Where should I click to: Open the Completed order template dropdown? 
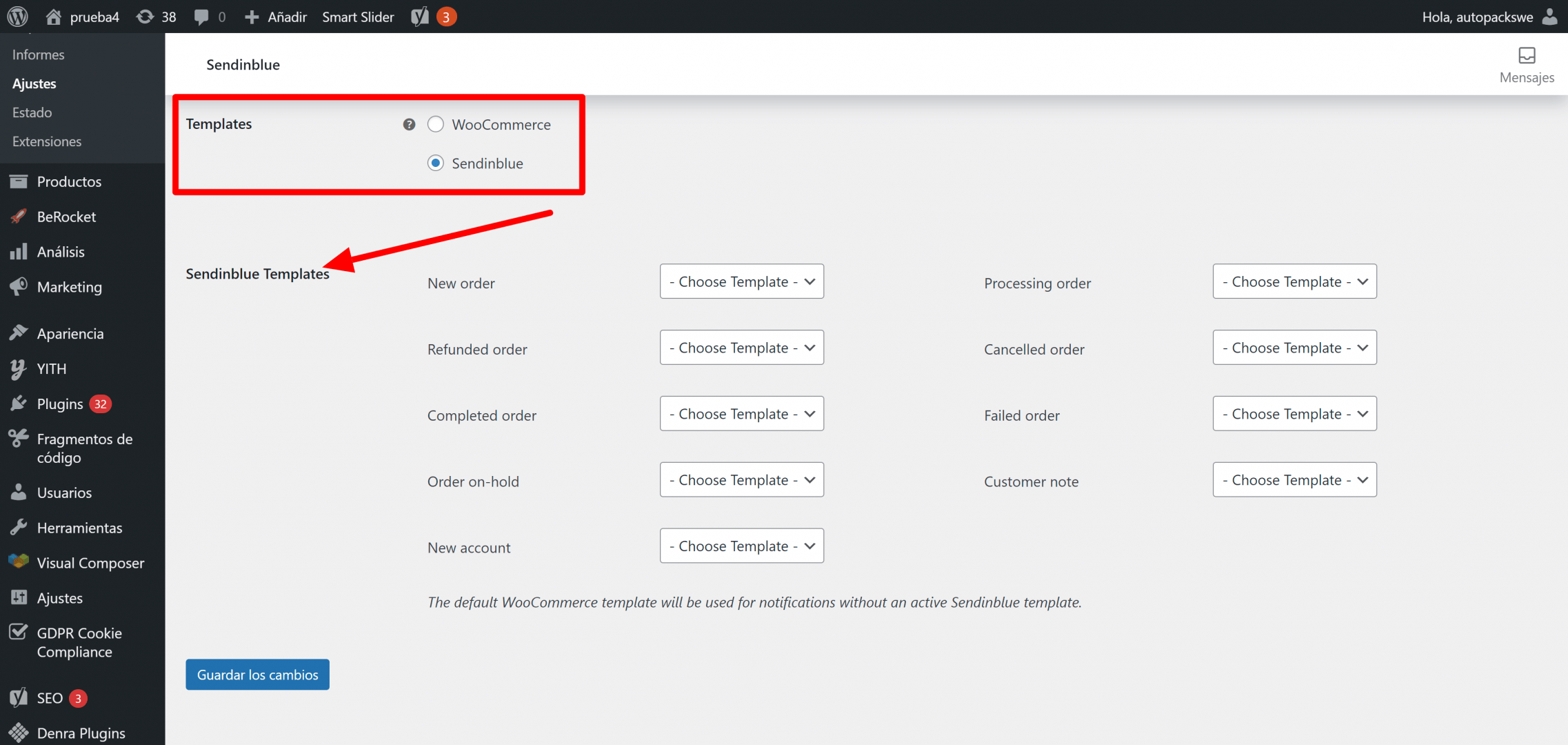(x=741, y=414)
